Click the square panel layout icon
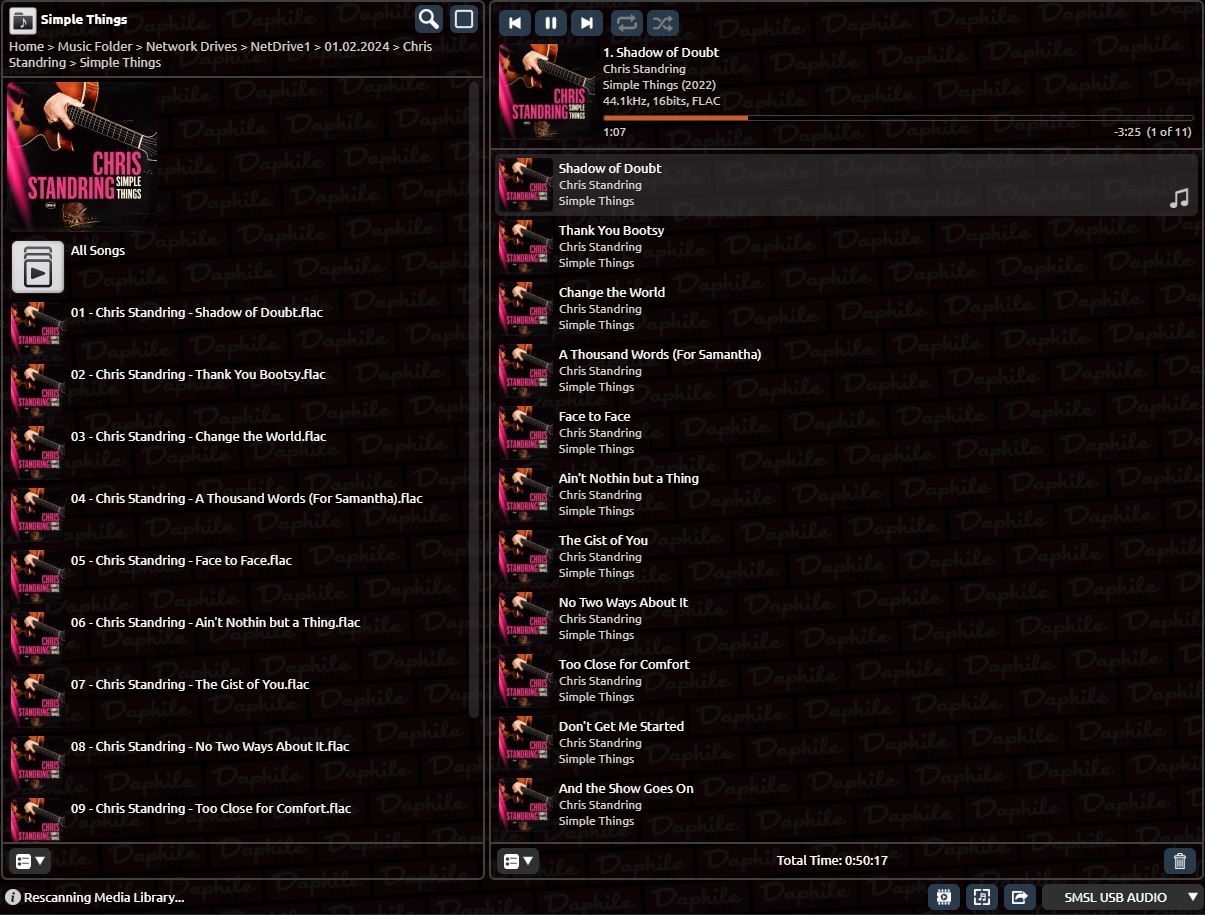The image size is (1205, 915). (463, 19)
